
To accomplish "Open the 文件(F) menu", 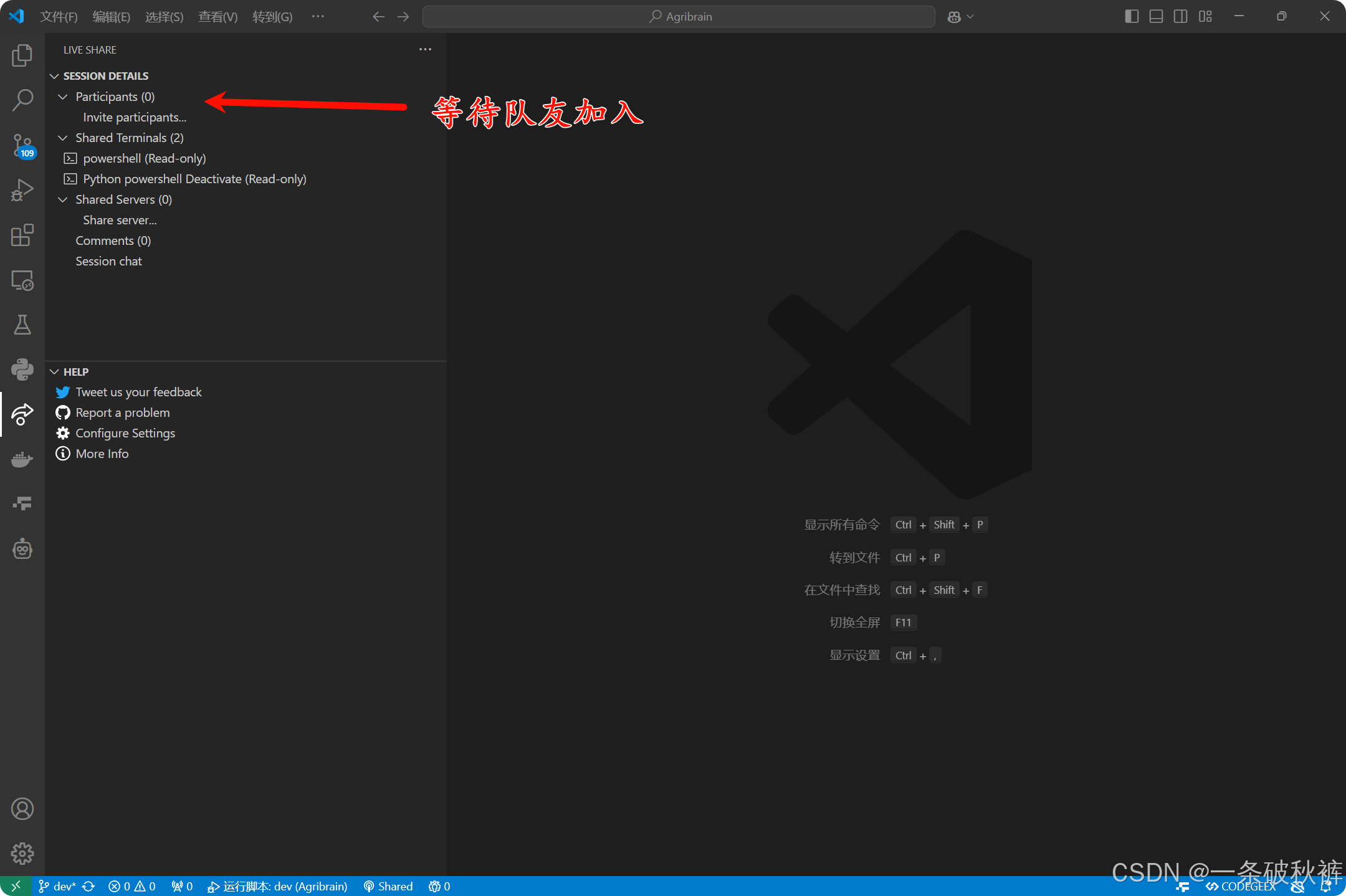I will coord(59,17).
